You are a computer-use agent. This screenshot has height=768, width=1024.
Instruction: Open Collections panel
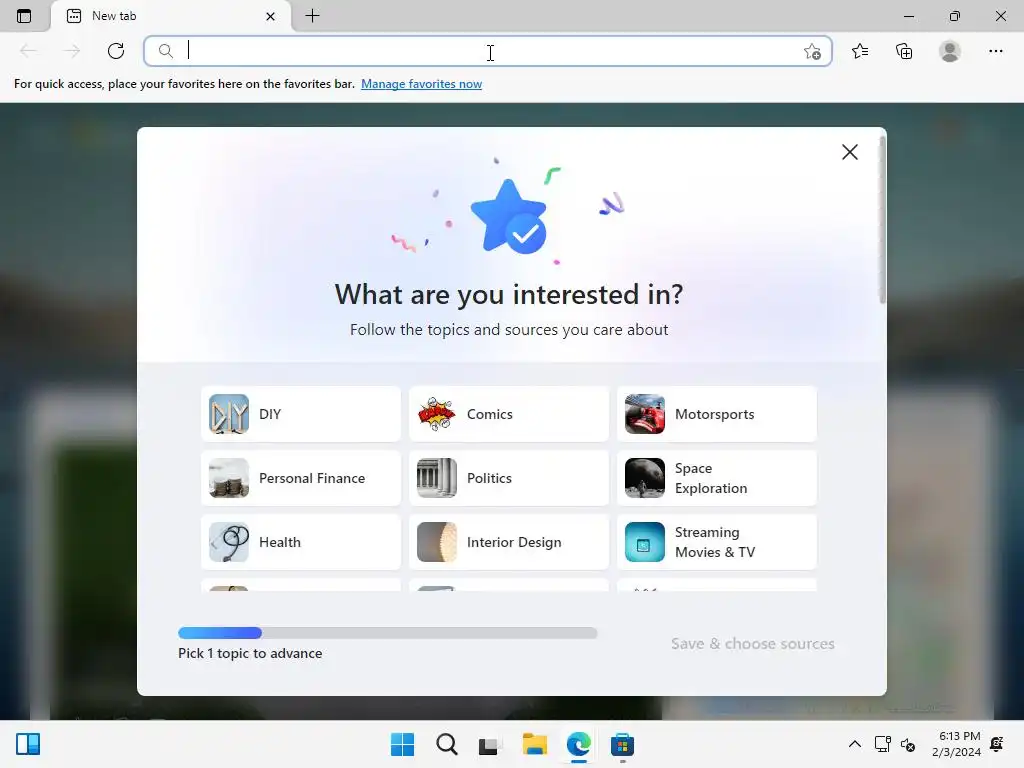[x=904, y=51]
